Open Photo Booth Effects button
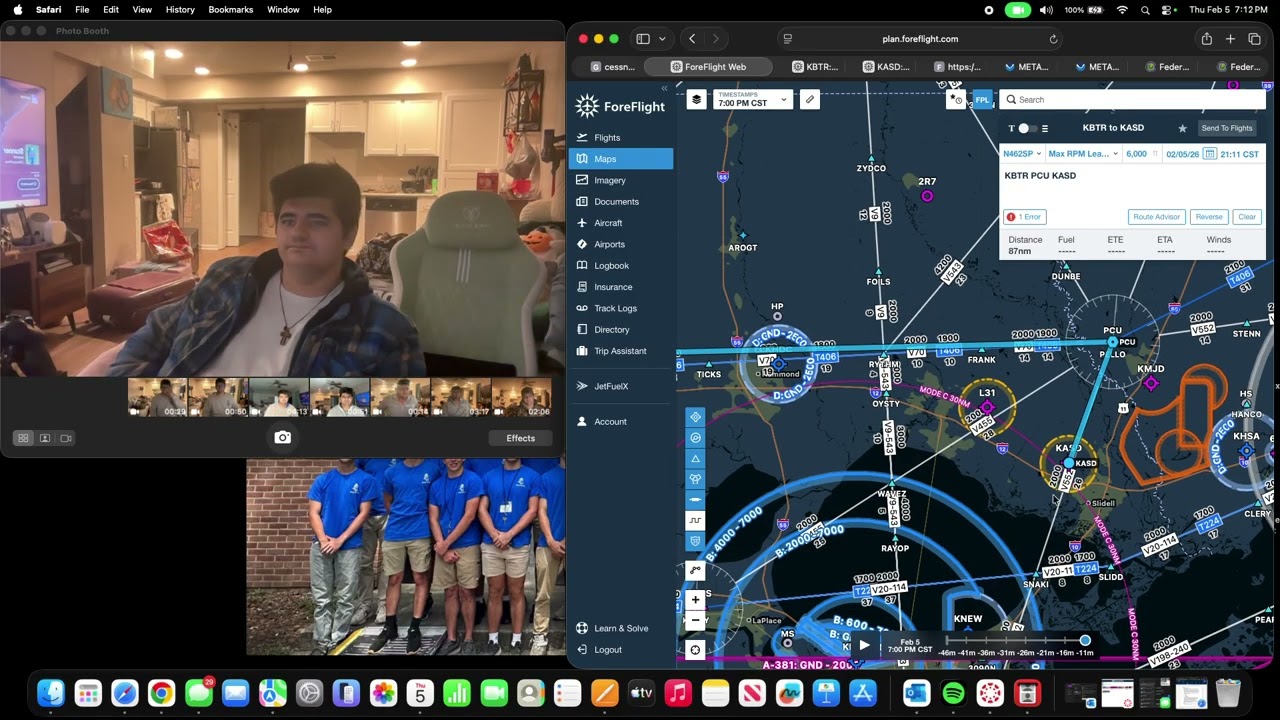This screenshot has width=1280, height=720. 520,438
